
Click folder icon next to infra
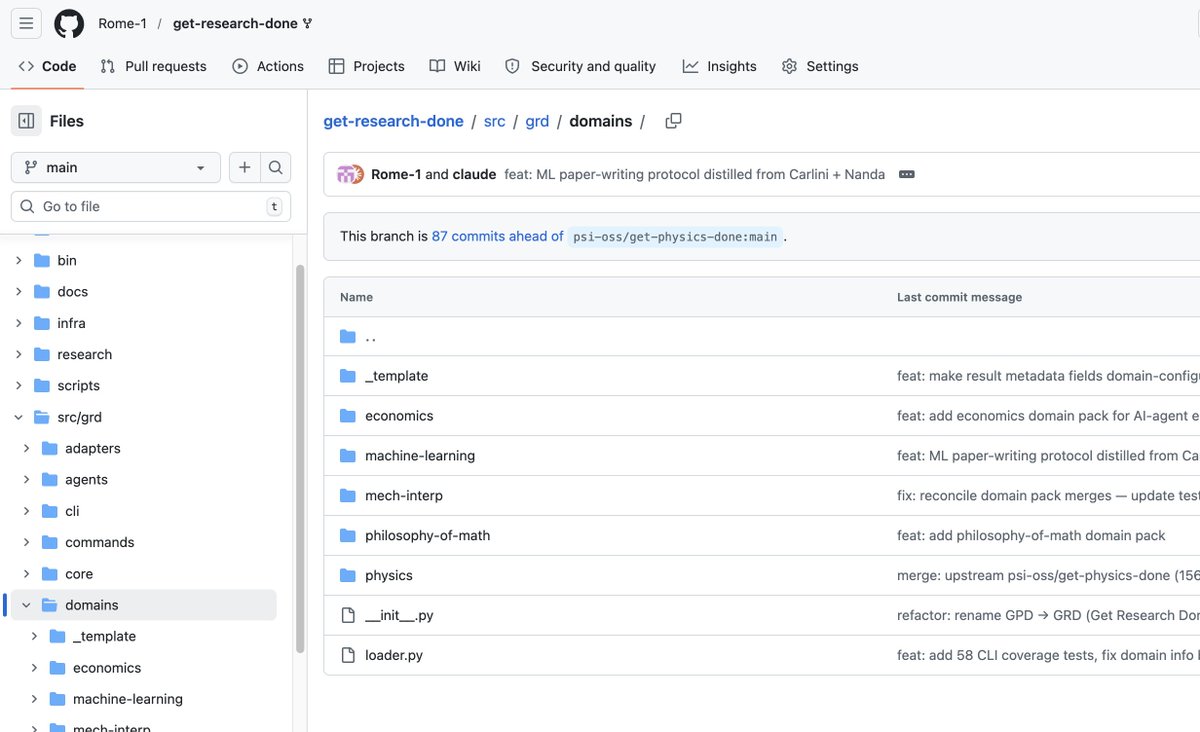coord(41,323)
